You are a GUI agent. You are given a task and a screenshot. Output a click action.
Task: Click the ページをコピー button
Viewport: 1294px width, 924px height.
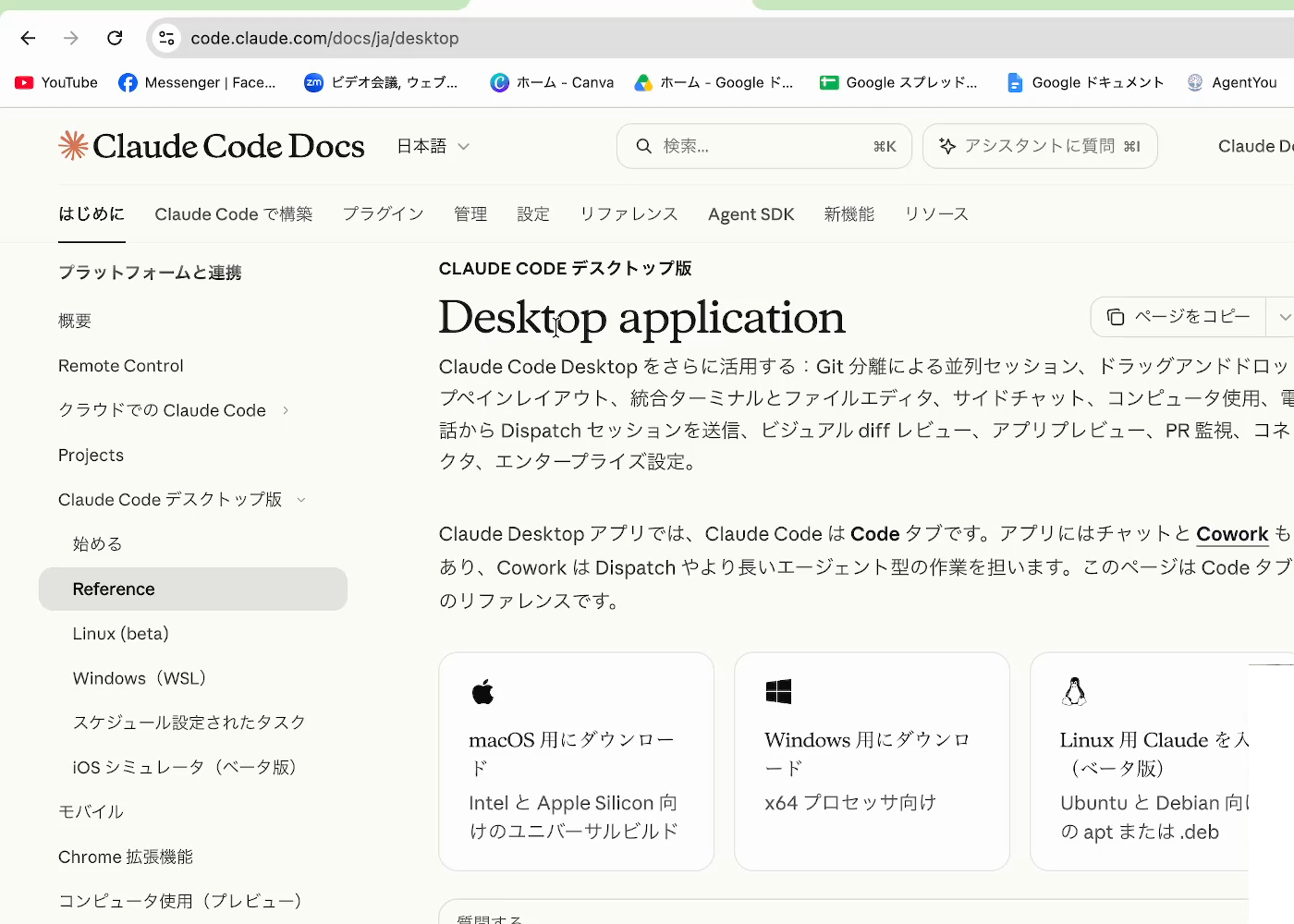(1178, 317)
